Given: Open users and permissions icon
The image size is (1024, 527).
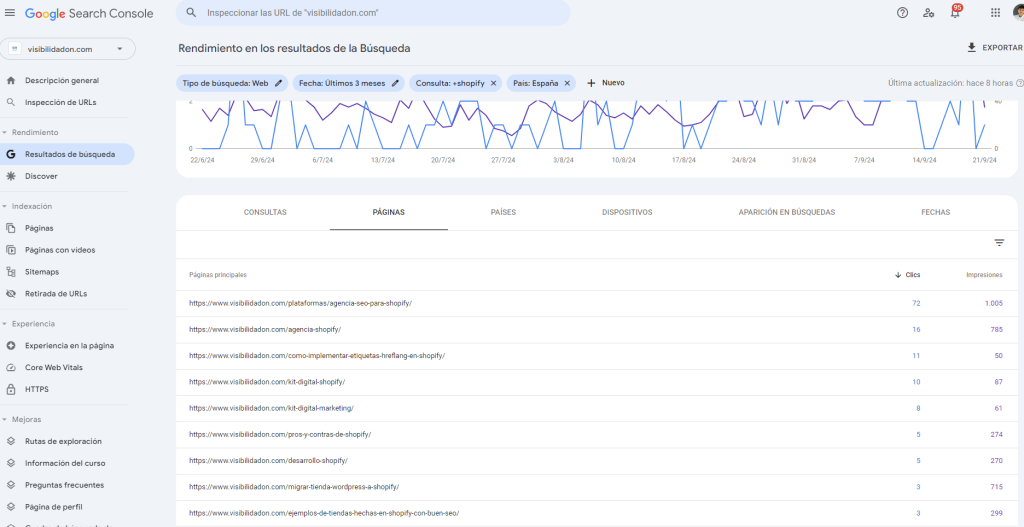Looking at the screenshot, I should (929, 13).
